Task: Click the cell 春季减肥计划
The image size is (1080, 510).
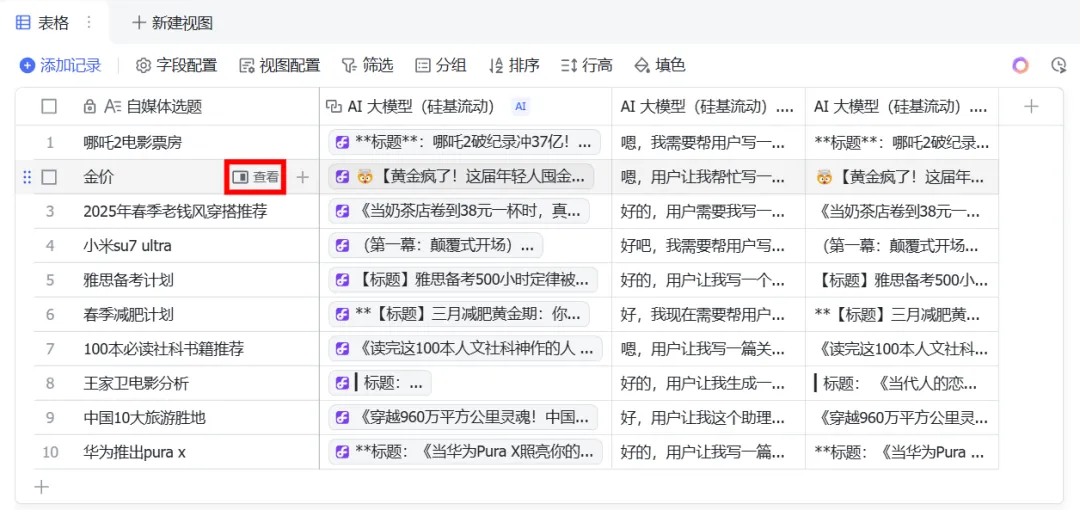Action: pos(128,315)
